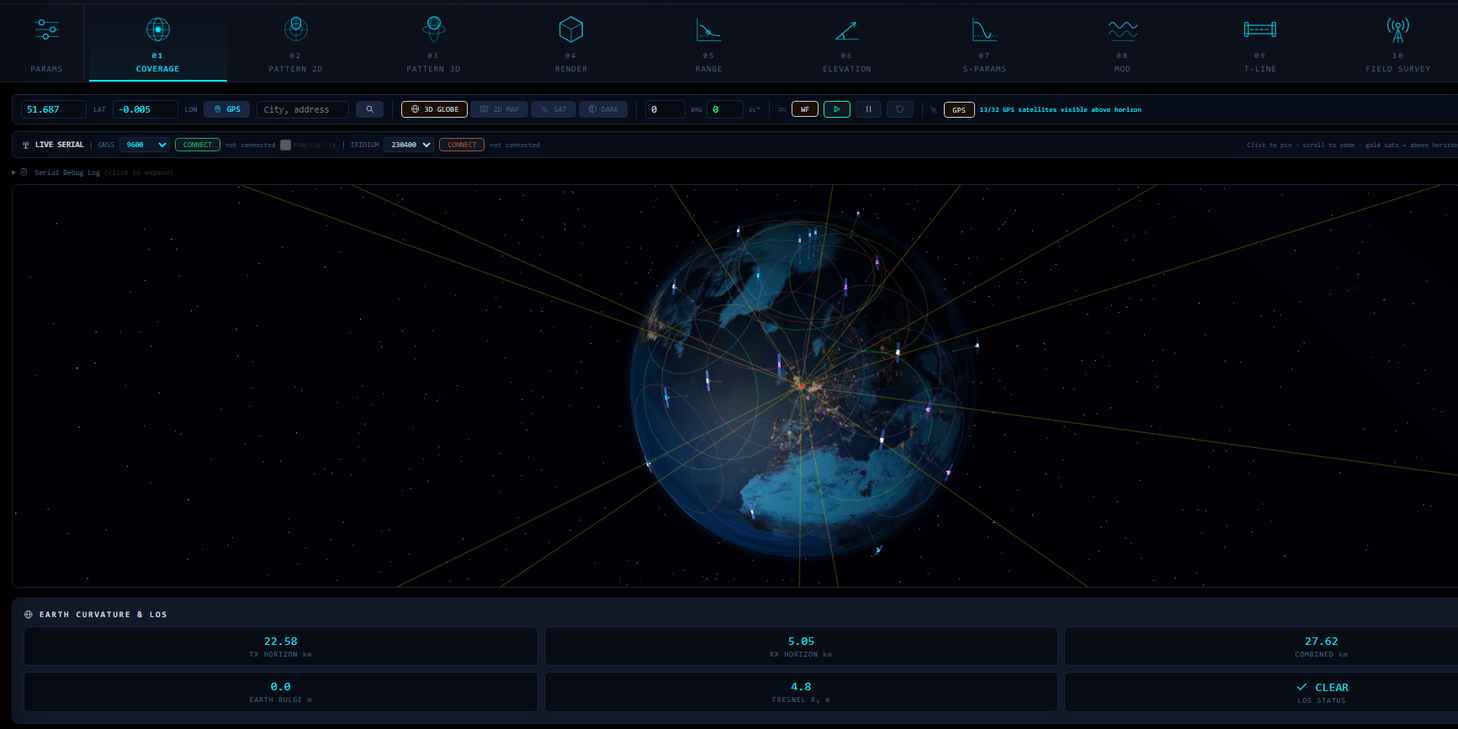Image resolution: width=1458 pixels, height=729 pixels.
Task: Open the T-Line tab
Action: coord(1260,44)
